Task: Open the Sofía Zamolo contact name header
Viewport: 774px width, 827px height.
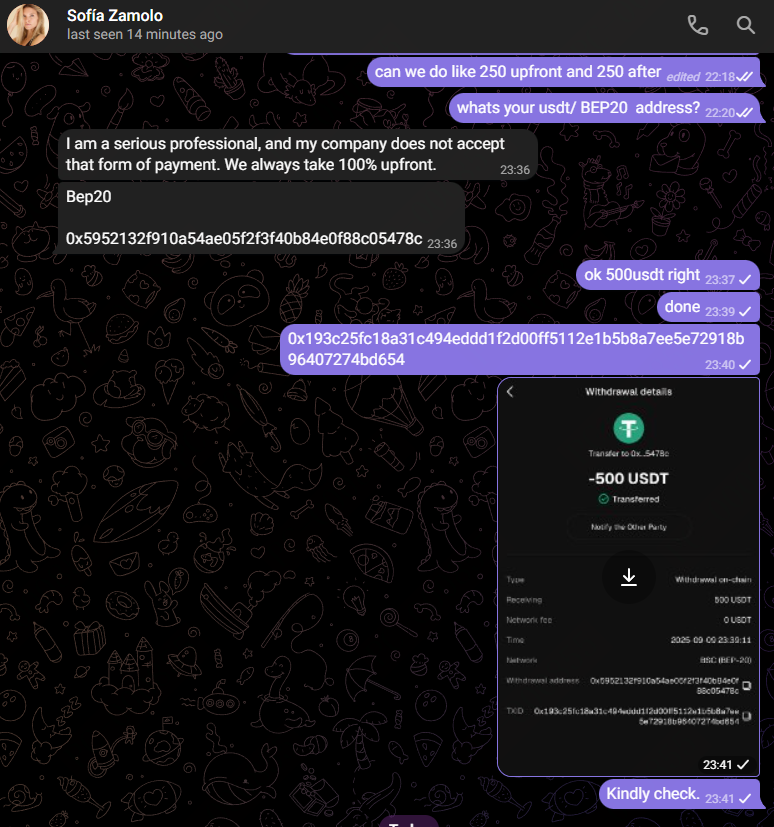Action: click(115, 16)
